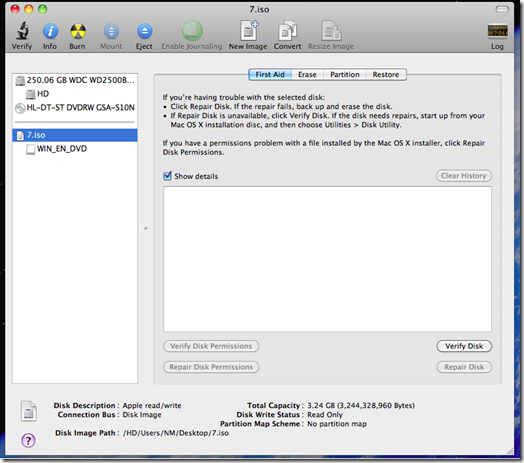
Task: Click inside the details log area
Action: pyautogui.click(x=328, y=259)
